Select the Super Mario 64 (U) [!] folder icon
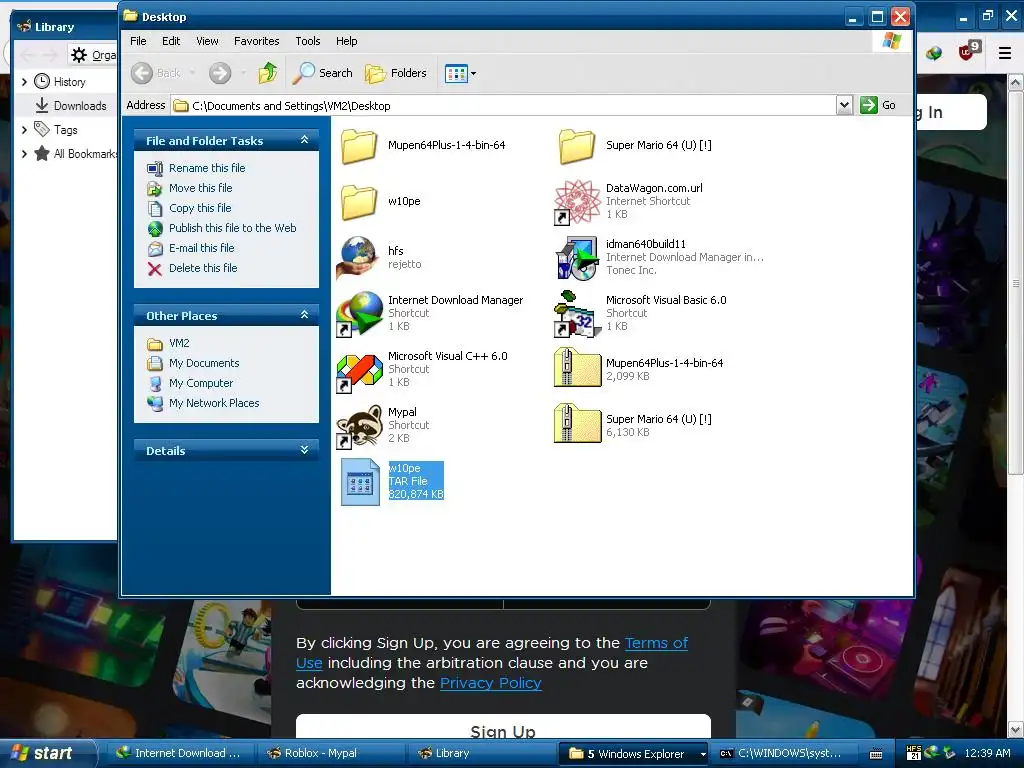1024x768 pixels. pyautogui.click(x=577, y=146)
